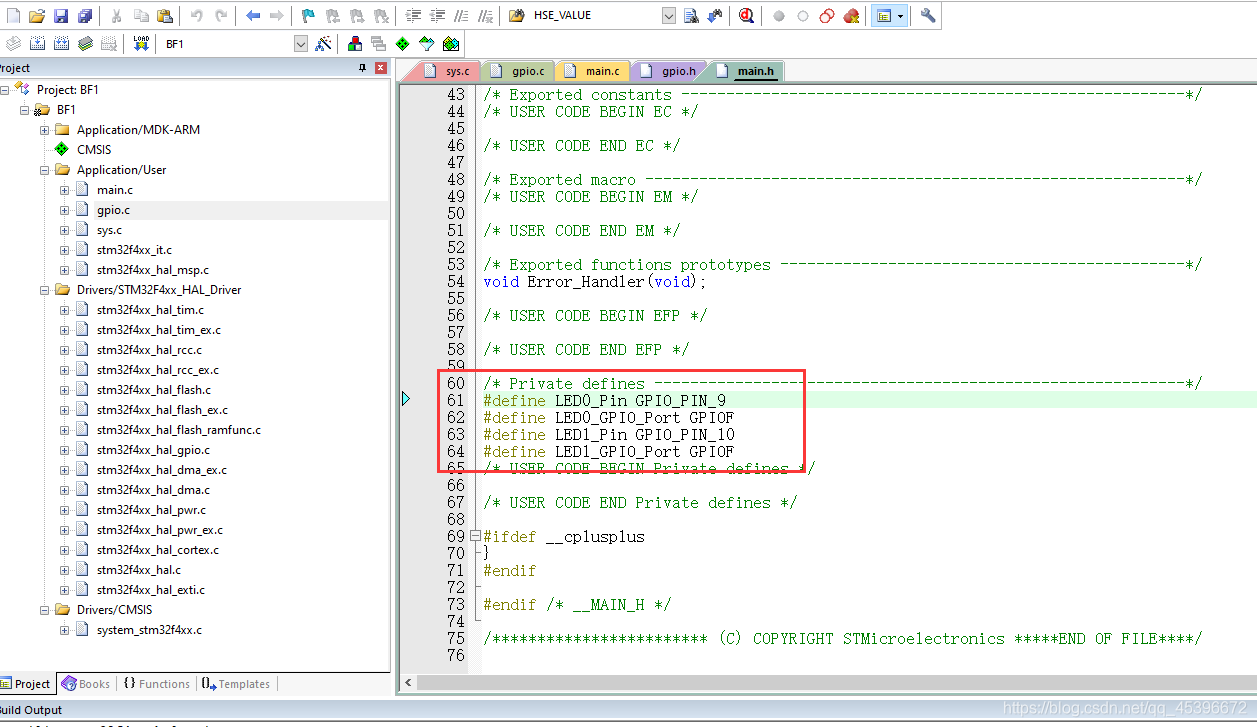The image size is (1257, 727).
Task: Save the current file via floppy icon
Action: (61, 16)
